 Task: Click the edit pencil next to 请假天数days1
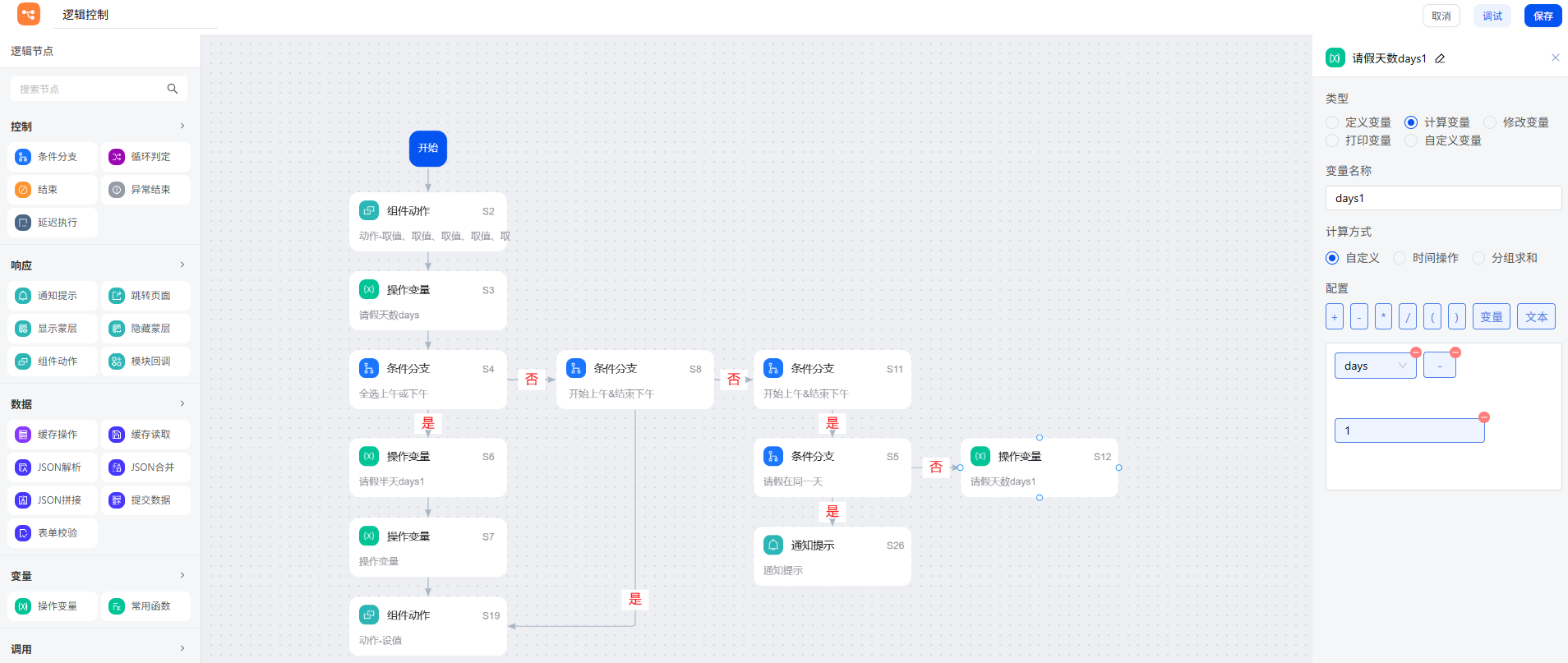pos(1440,58)
